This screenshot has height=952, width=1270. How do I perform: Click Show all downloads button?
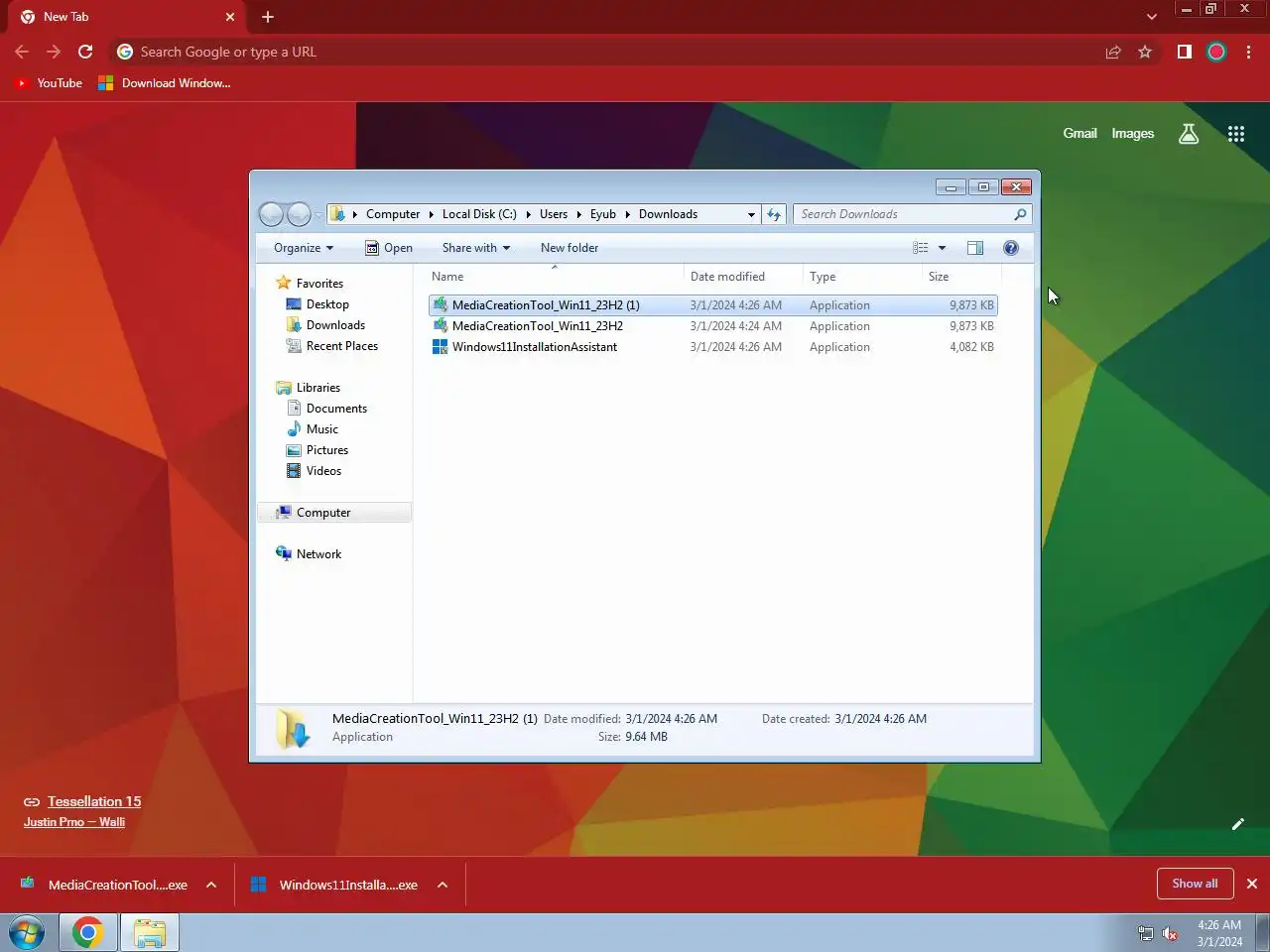coord(1195,884)
